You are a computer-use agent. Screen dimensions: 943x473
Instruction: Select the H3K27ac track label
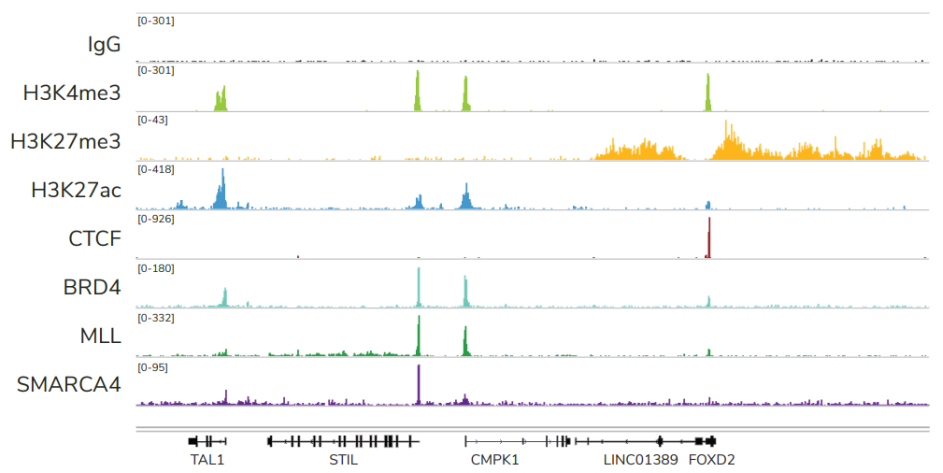[x=76, y=190]
